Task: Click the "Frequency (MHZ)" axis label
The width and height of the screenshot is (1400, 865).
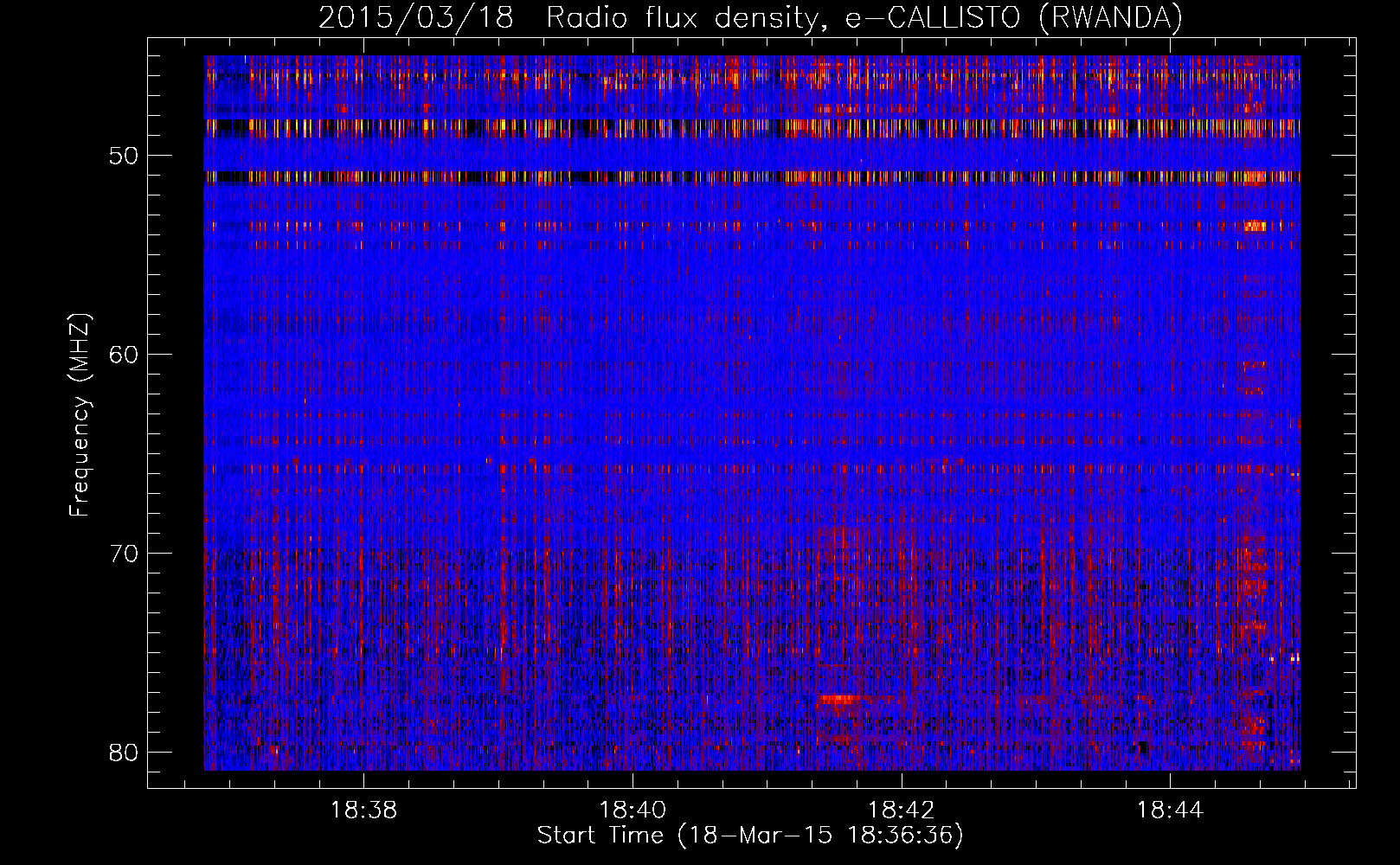Action: pos(80,415)
